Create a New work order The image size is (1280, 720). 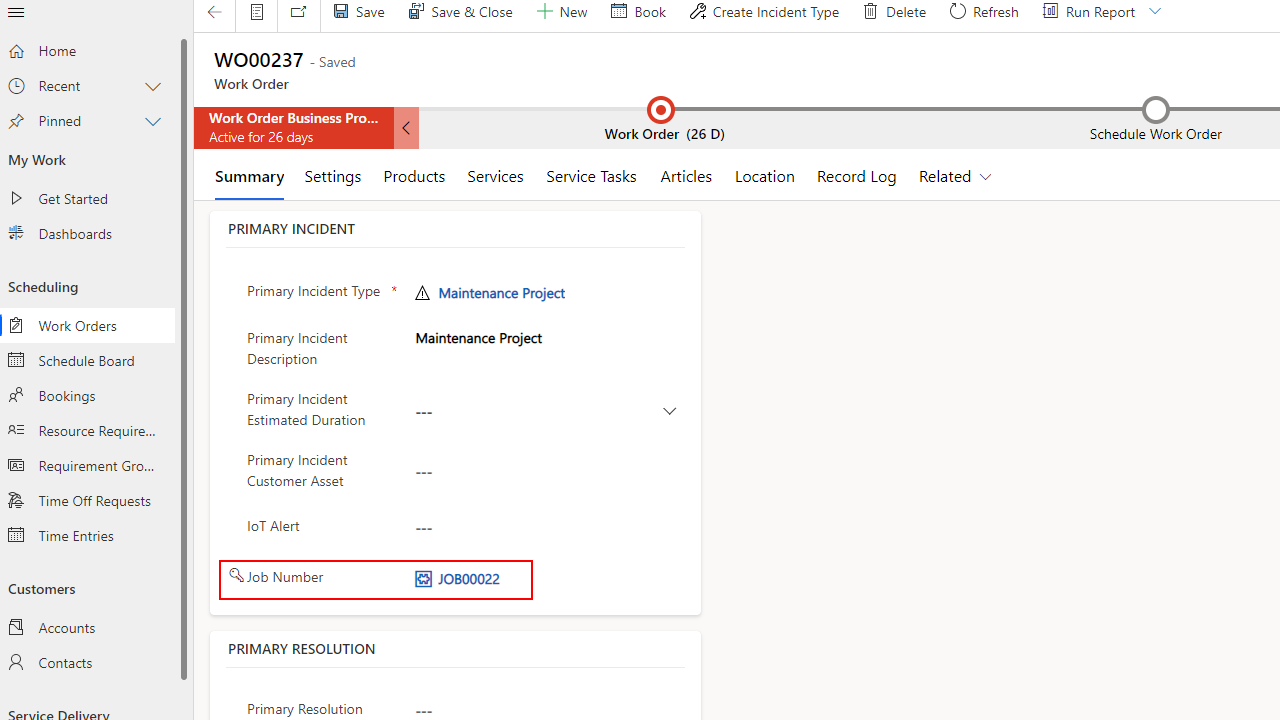pyautogui.click(x=562, y=12)
